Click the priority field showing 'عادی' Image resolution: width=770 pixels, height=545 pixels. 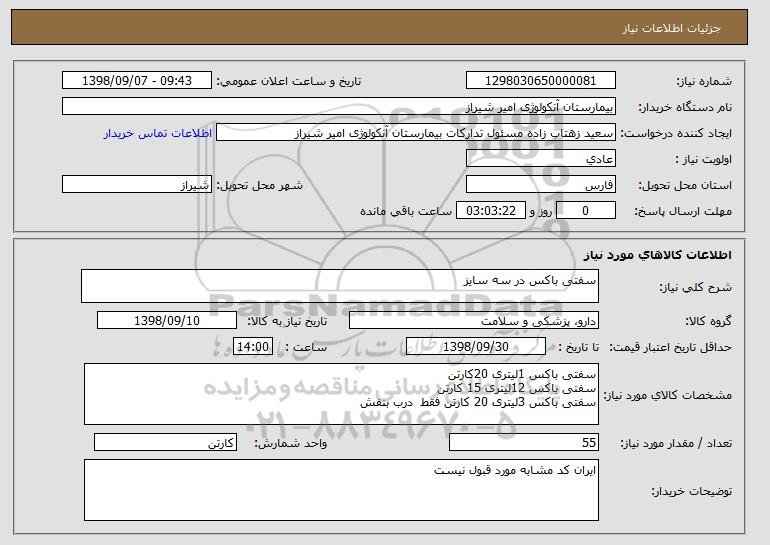541,159
